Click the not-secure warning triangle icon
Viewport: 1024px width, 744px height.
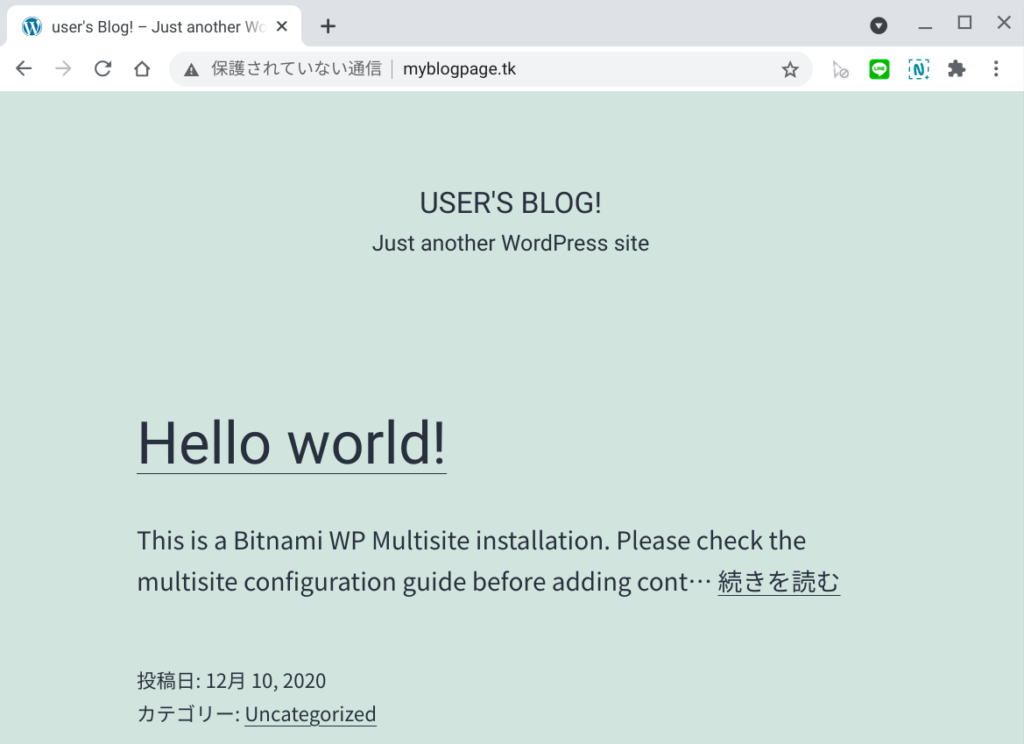coord(191,69)
